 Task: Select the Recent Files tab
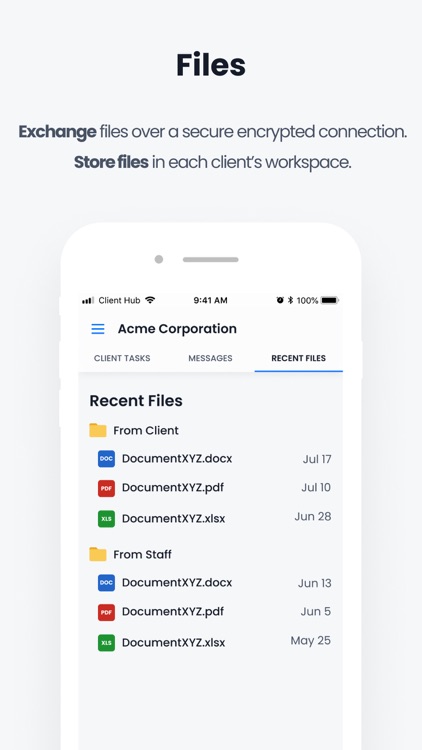[x=299, y=358]
